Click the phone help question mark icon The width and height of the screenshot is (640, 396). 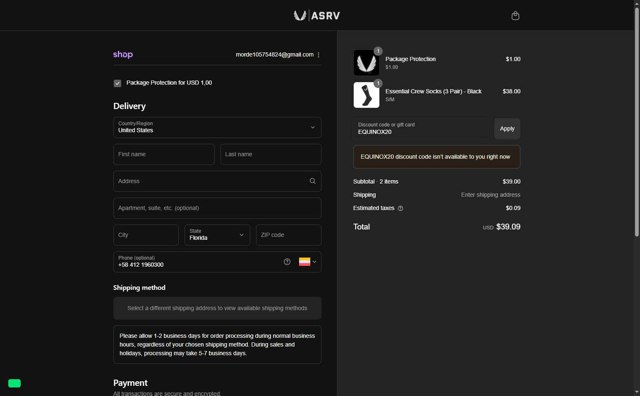287,262
